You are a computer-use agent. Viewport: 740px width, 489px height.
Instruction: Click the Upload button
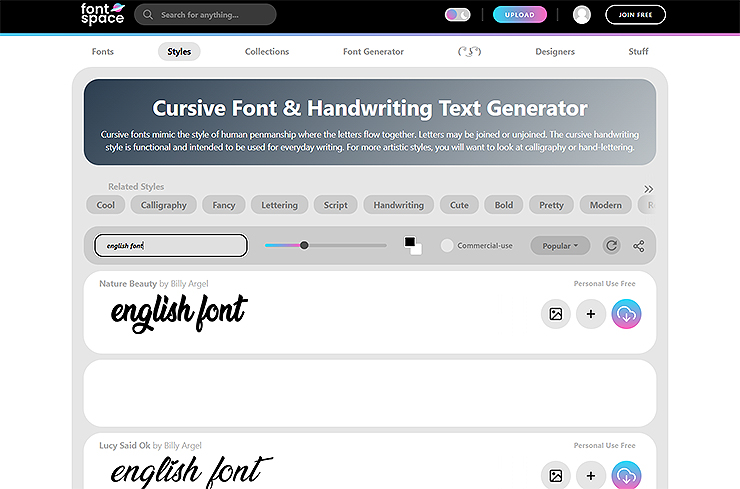click(520, 15)
